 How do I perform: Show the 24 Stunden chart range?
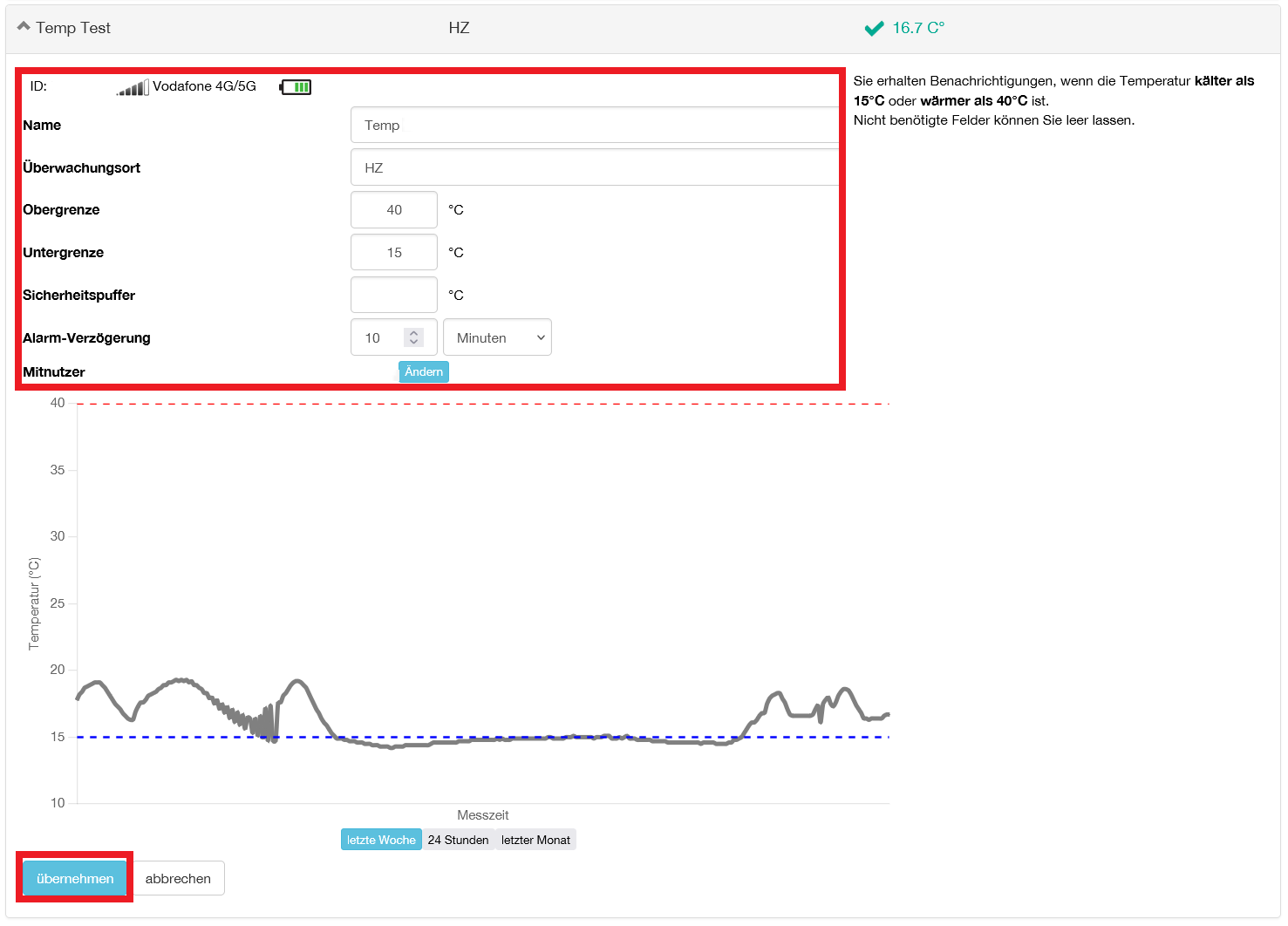coord(458,840)
